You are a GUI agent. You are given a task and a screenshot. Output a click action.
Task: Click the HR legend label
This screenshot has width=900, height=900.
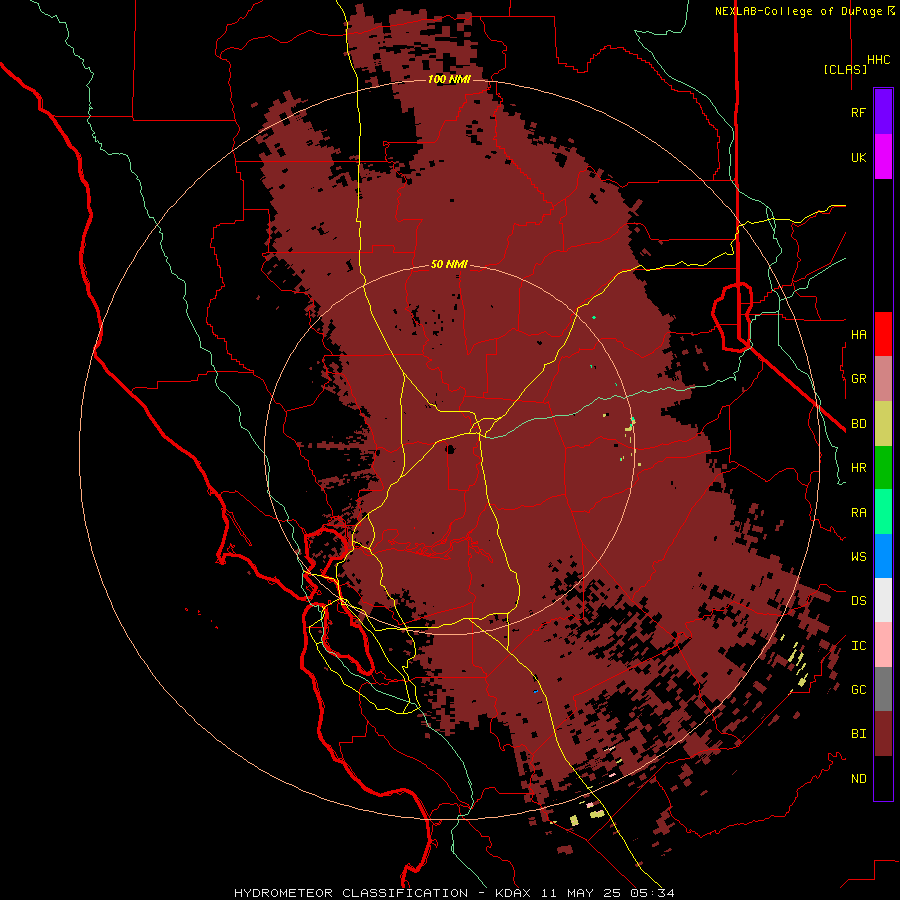858,468
